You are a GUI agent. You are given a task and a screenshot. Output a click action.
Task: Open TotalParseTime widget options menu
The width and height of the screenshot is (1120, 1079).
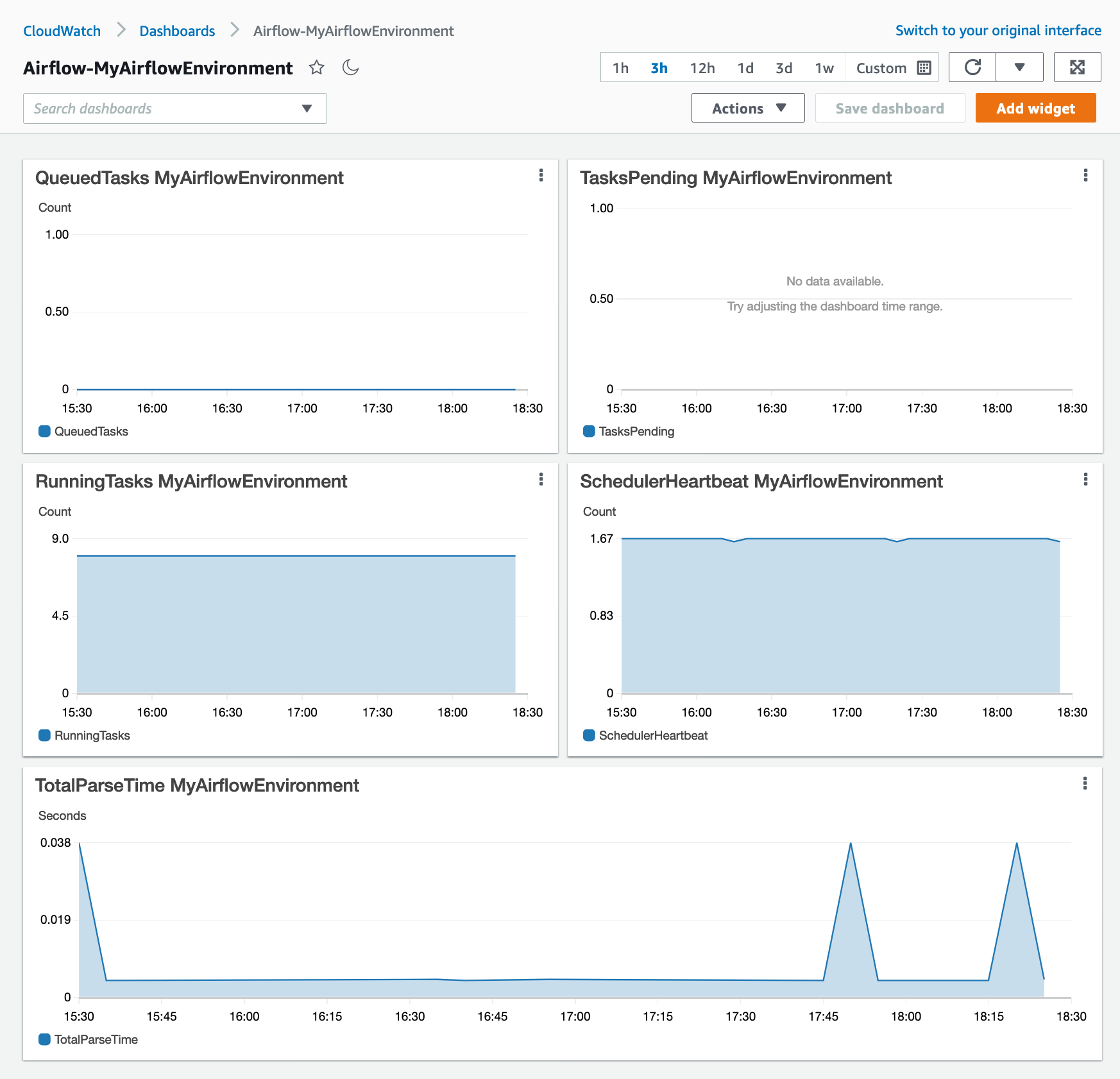[x=1085, y=784]
